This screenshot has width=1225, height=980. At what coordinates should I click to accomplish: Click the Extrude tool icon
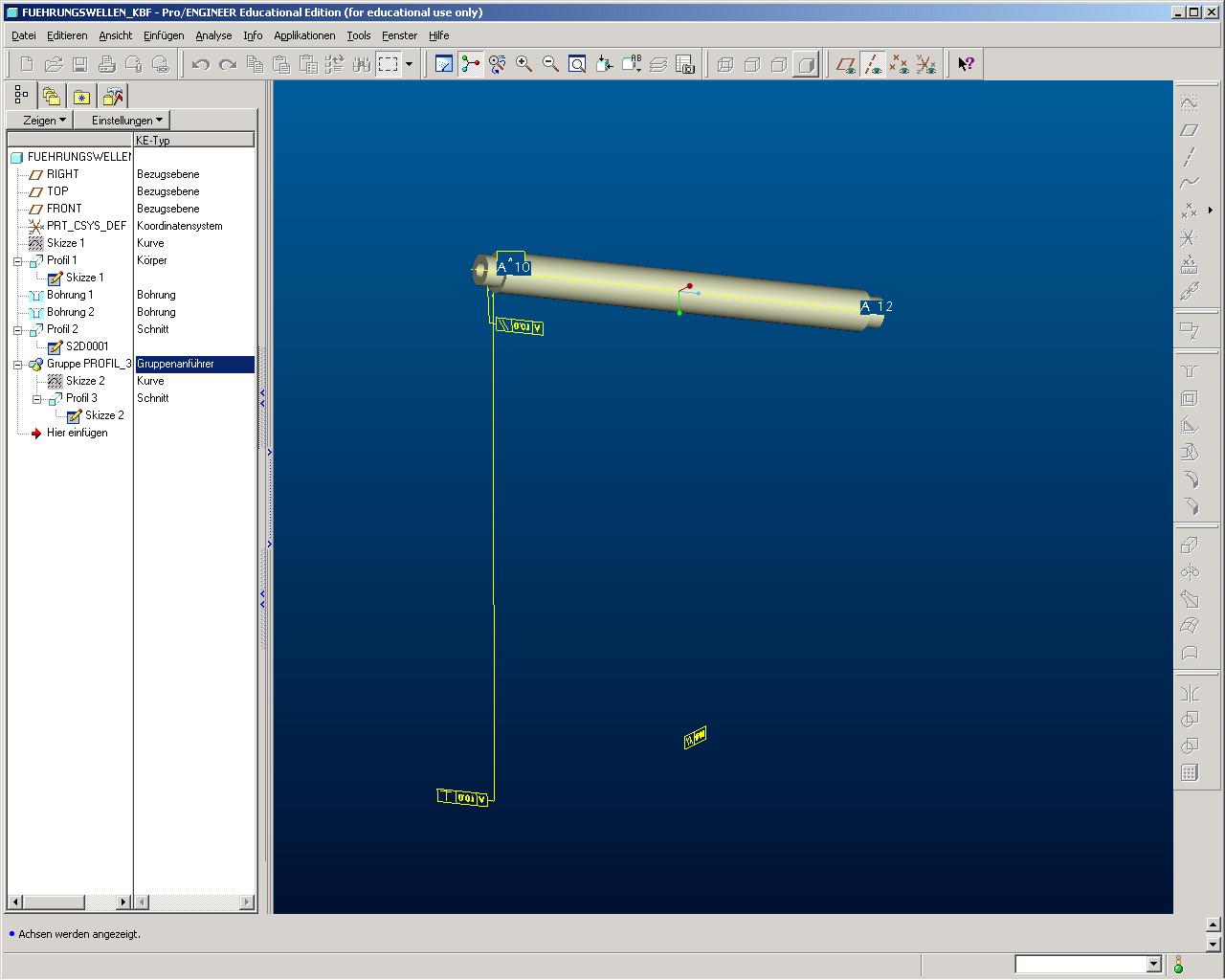[x=1190, y=546]
